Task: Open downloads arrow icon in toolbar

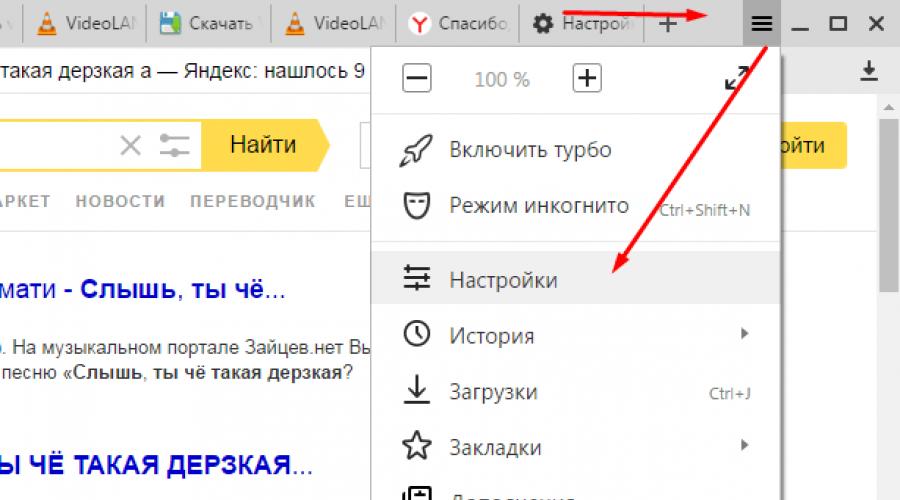Action: click(869, 71)
